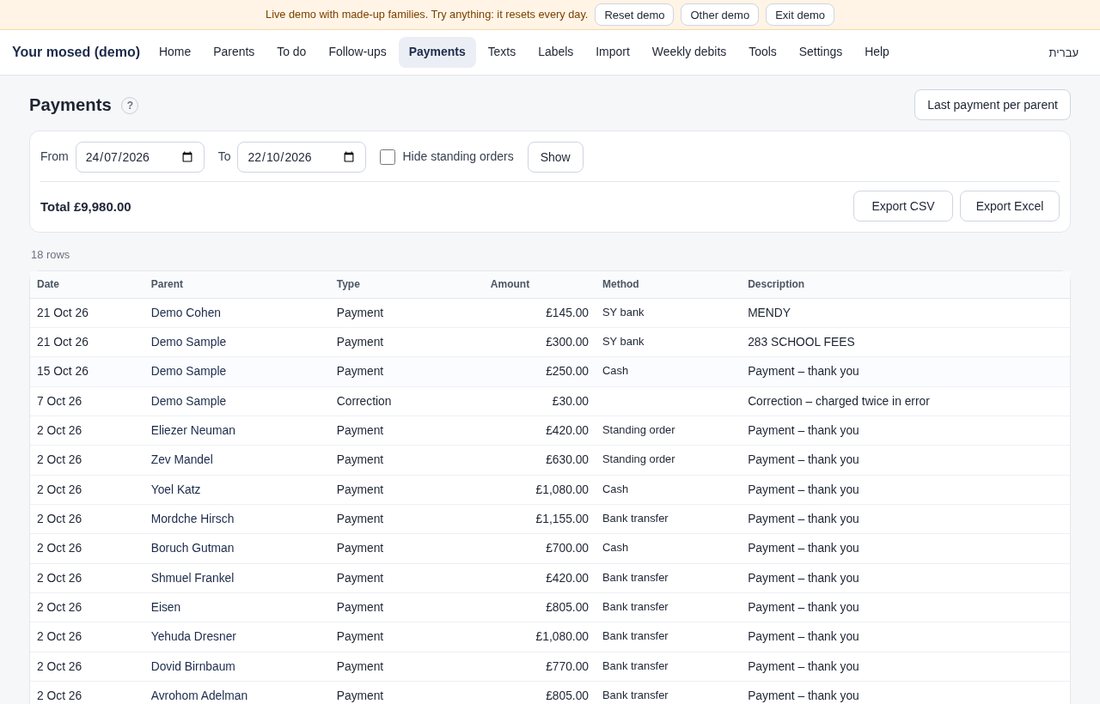The width and height of the screenshot is (1100, 704).
Task: Click the Your mosed (demo) site title
Action: pyautogui.click(x=76, y=52)
